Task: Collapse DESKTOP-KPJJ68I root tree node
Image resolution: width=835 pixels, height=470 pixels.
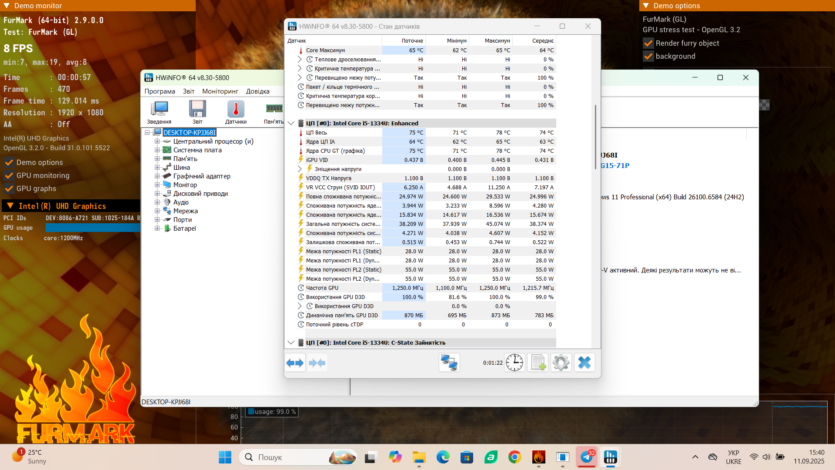Action: pyautogui.click(x=148, y=133)
